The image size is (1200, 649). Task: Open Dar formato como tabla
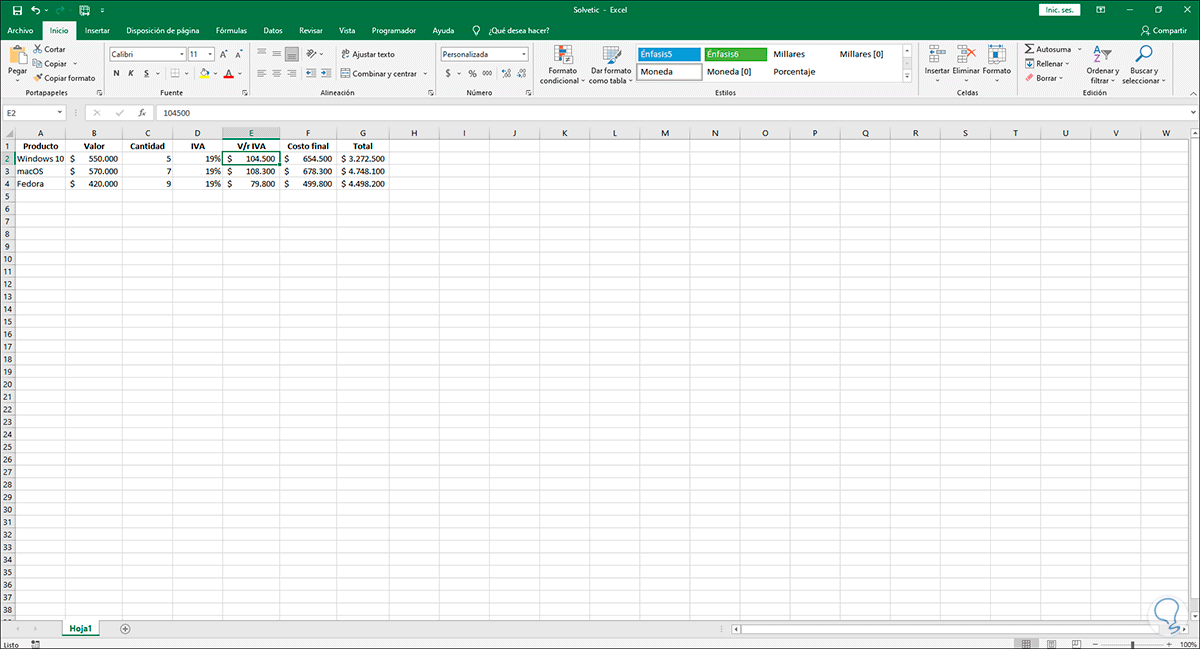[610, 64]
